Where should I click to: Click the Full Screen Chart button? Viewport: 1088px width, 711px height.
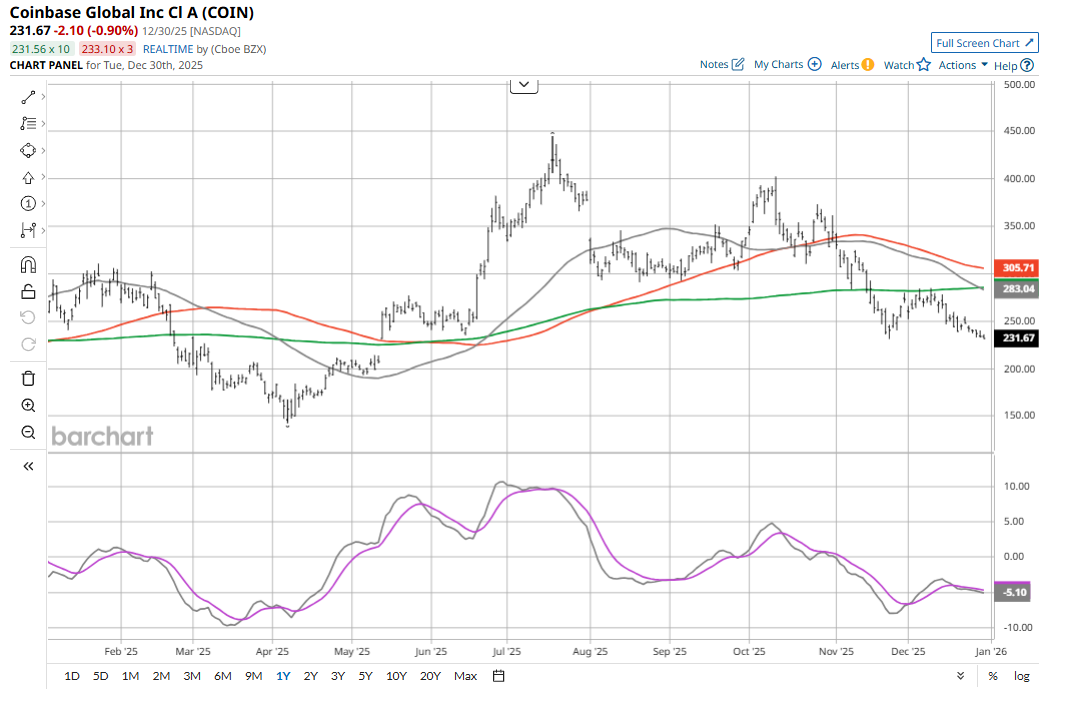click(985, 43)
